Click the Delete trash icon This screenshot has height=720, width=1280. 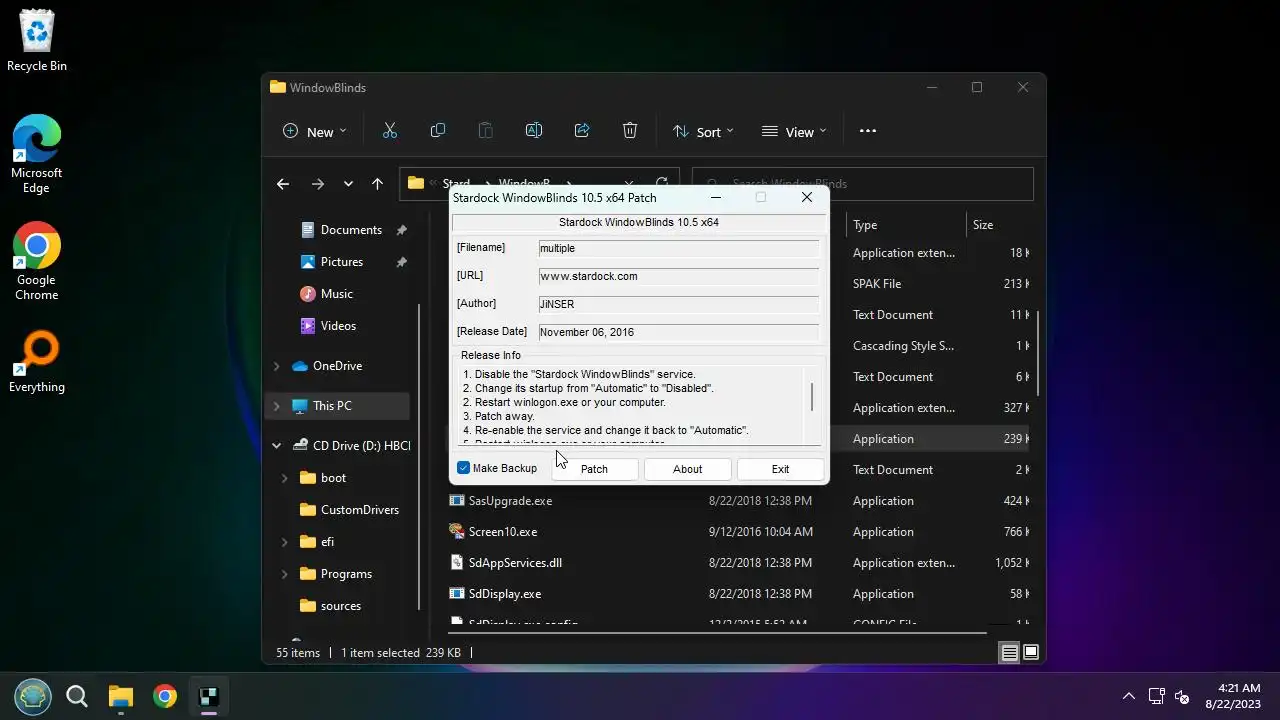pos(630,131)
